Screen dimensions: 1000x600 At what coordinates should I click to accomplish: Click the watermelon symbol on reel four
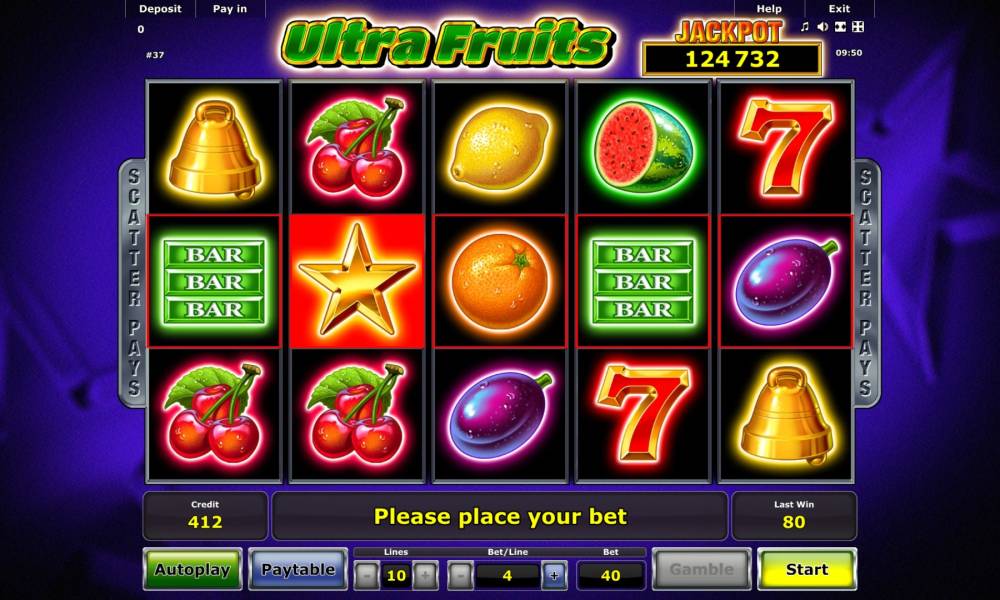tap(643, 148)
